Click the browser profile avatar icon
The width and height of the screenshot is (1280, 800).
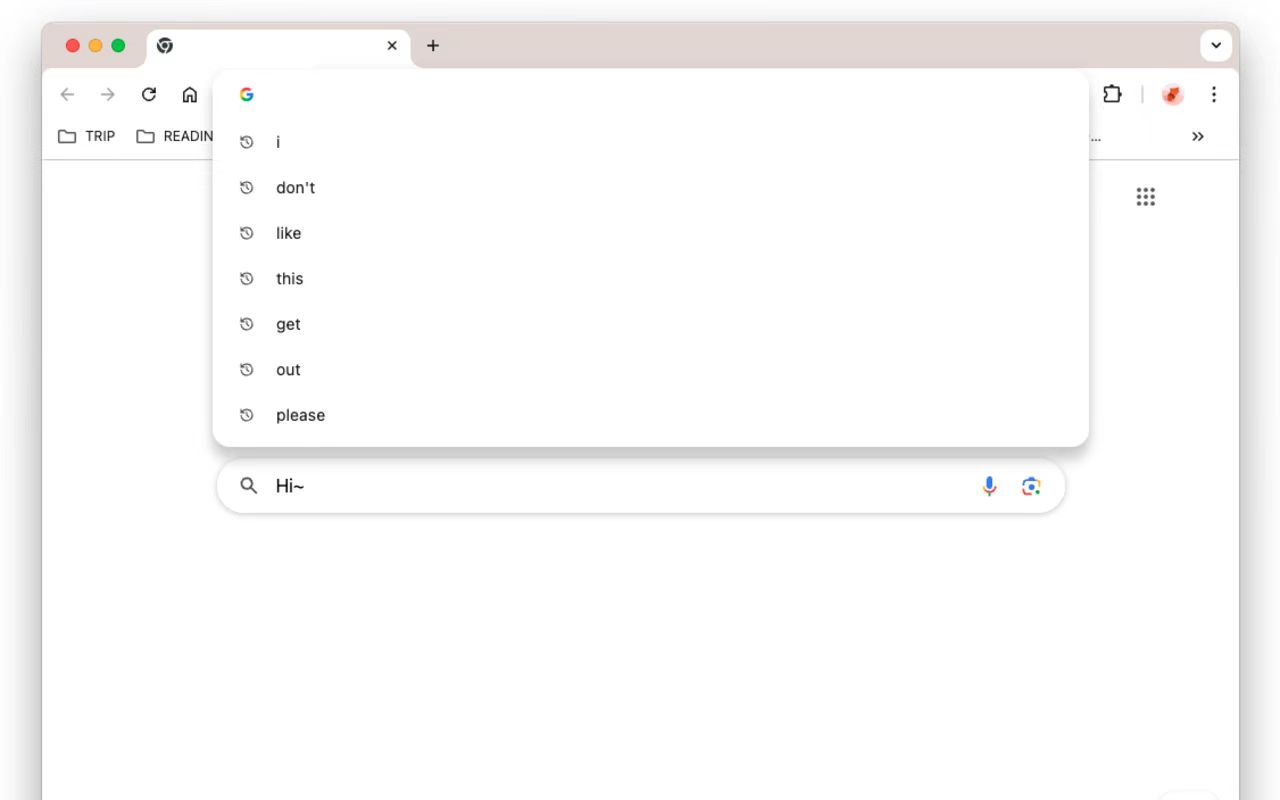[1172, 94]
